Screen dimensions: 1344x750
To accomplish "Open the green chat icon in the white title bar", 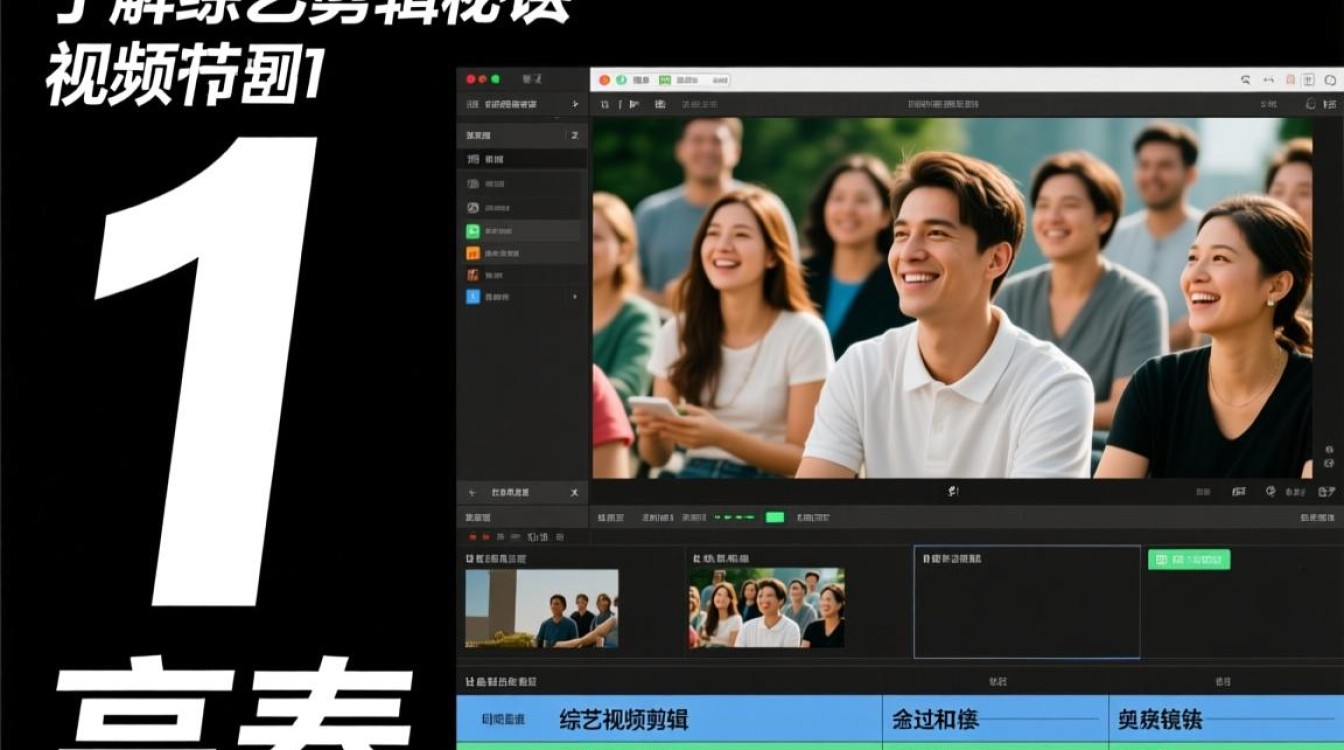I will pos(666,80).
